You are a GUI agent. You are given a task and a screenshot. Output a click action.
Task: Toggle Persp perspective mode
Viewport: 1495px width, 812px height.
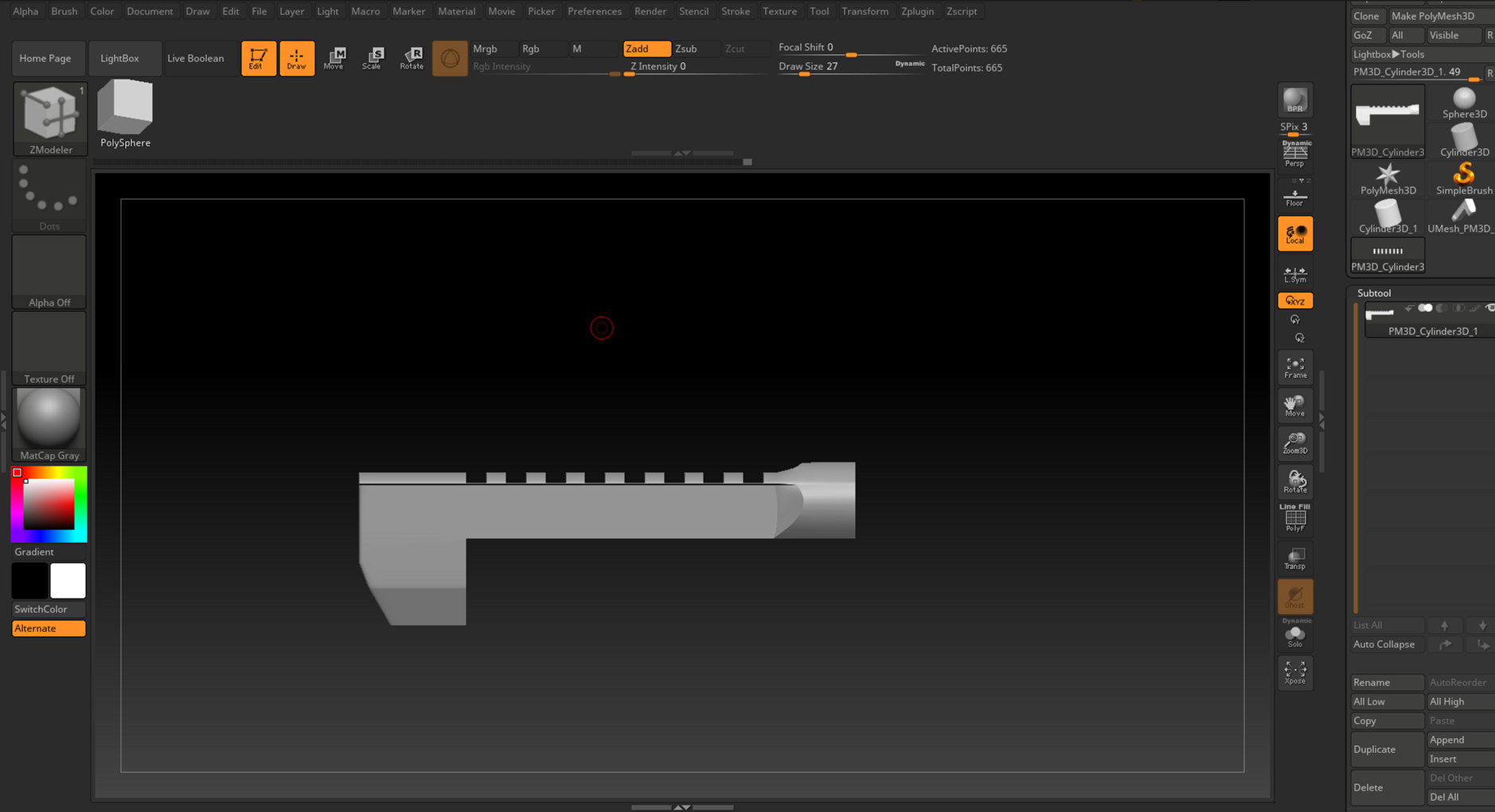[1294, 154]
